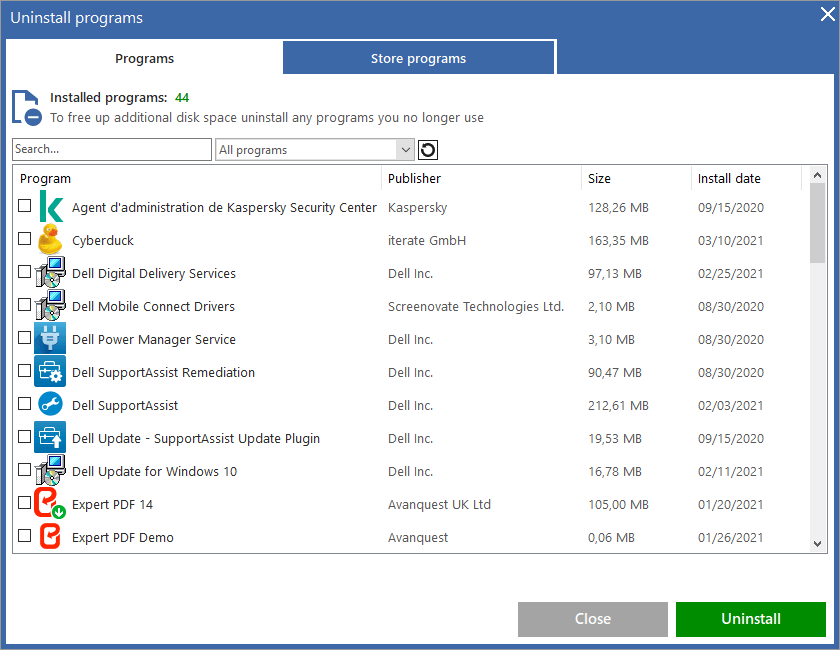840x650 pixels.
Task: Click the program list scrollbar thumb
Action: (x=818, y=223)
